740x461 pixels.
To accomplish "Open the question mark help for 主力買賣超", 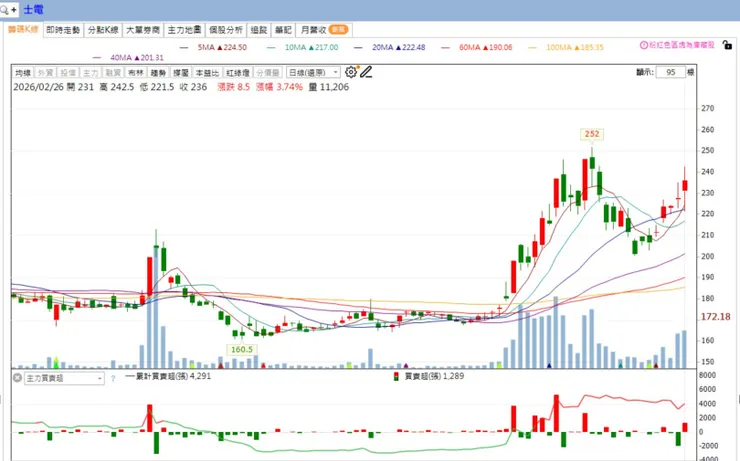I will [x=113, y=378].
